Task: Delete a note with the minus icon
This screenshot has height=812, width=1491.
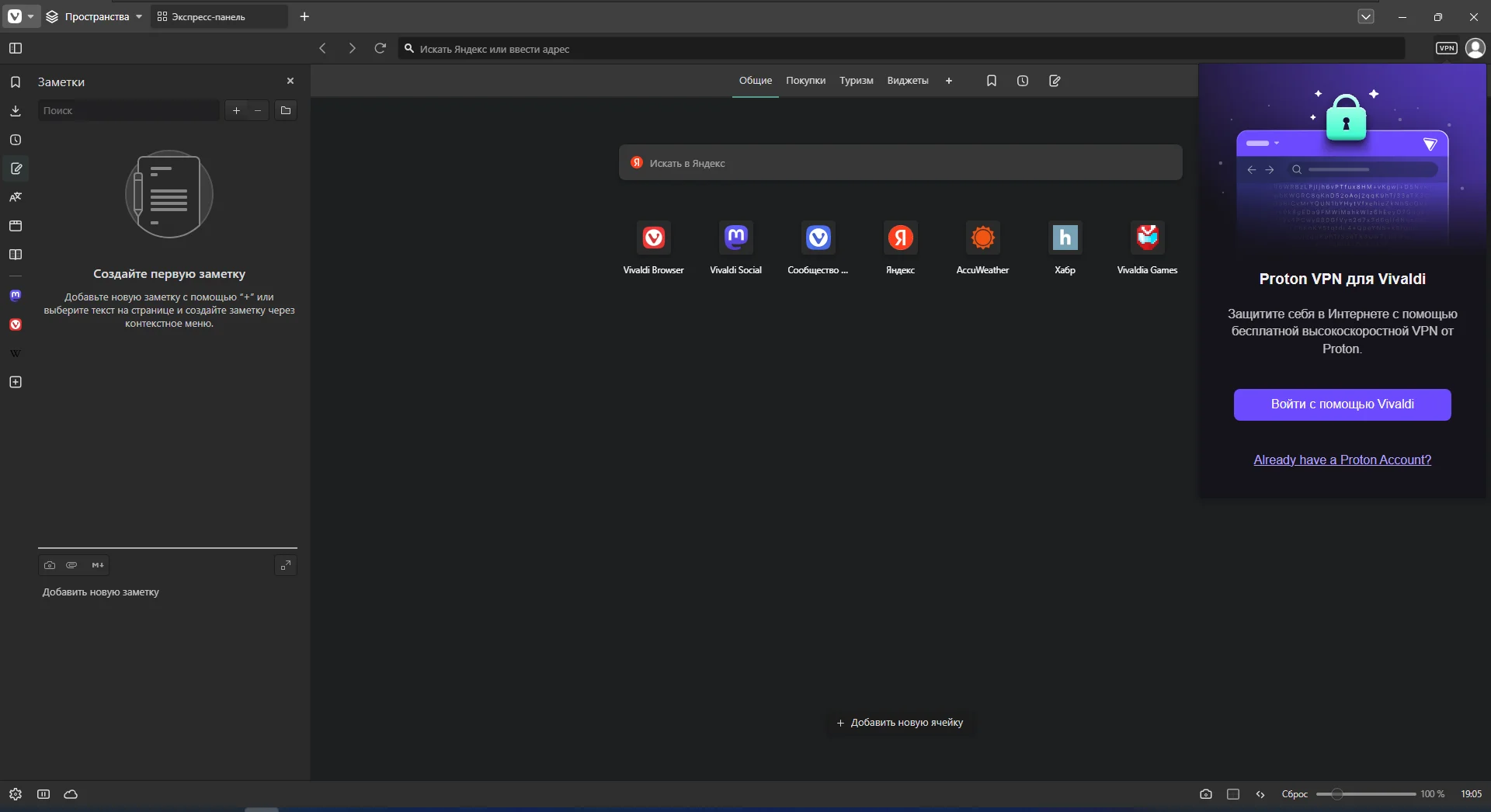Action: click(x=258, y=110)
